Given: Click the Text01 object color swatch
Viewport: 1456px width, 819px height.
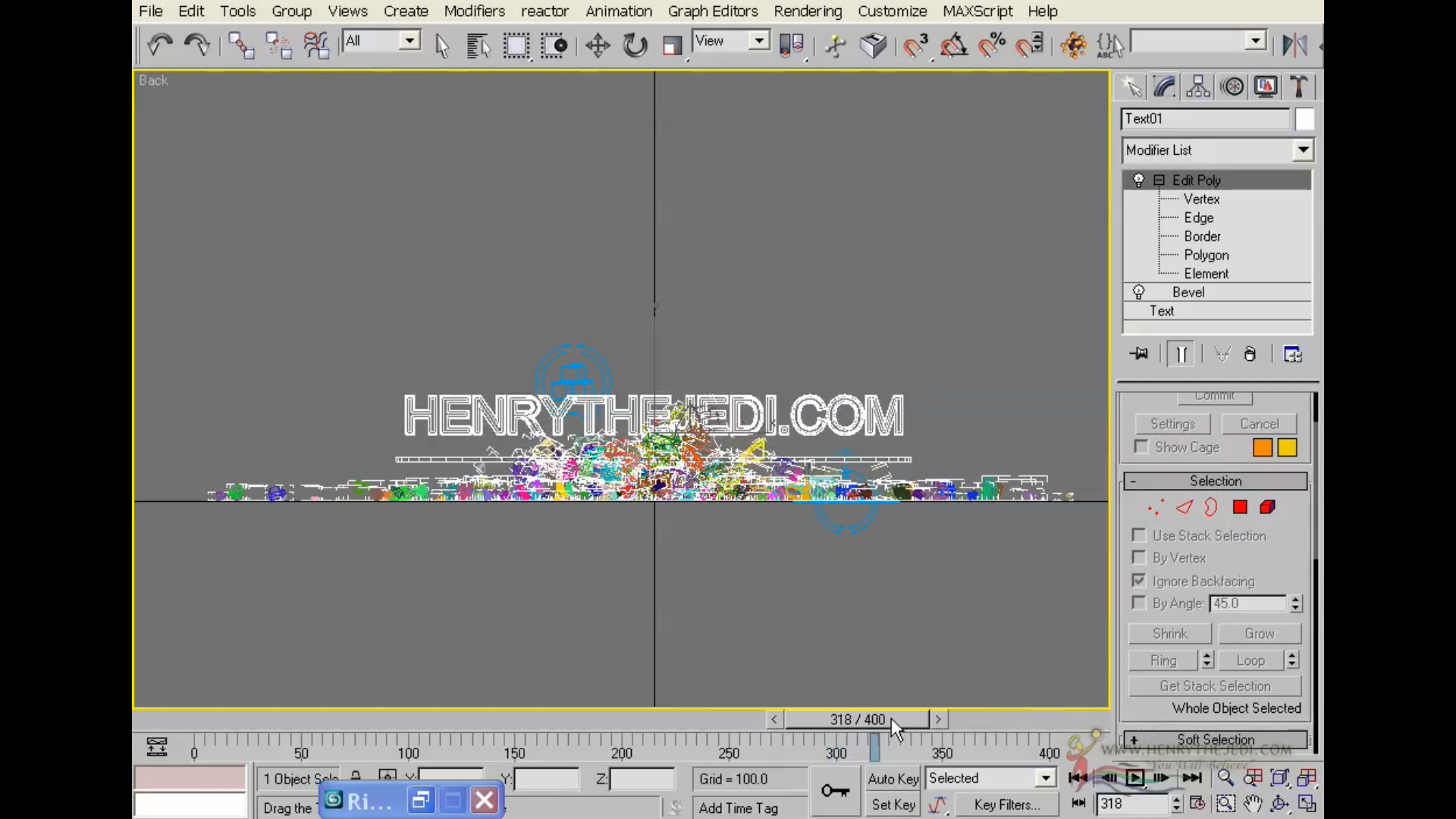Looking at the screenshot, I should tap(1304, 119).
